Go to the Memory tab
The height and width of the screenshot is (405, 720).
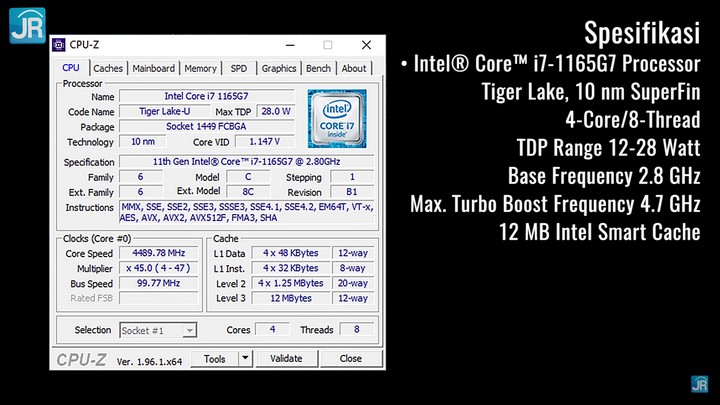pyautogui.click(x=200, y=68)
